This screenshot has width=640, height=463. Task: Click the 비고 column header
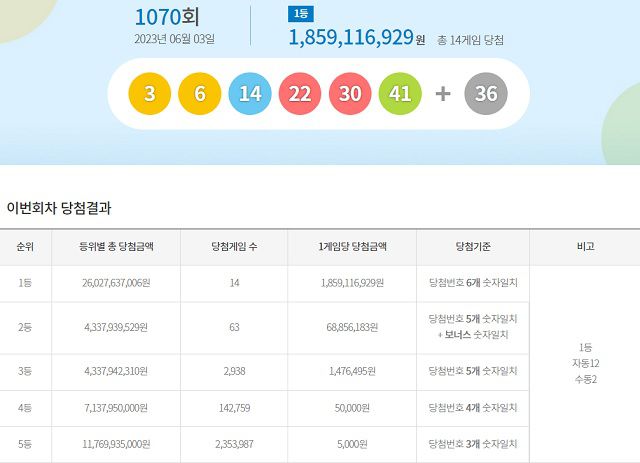(x=585, y=246)
